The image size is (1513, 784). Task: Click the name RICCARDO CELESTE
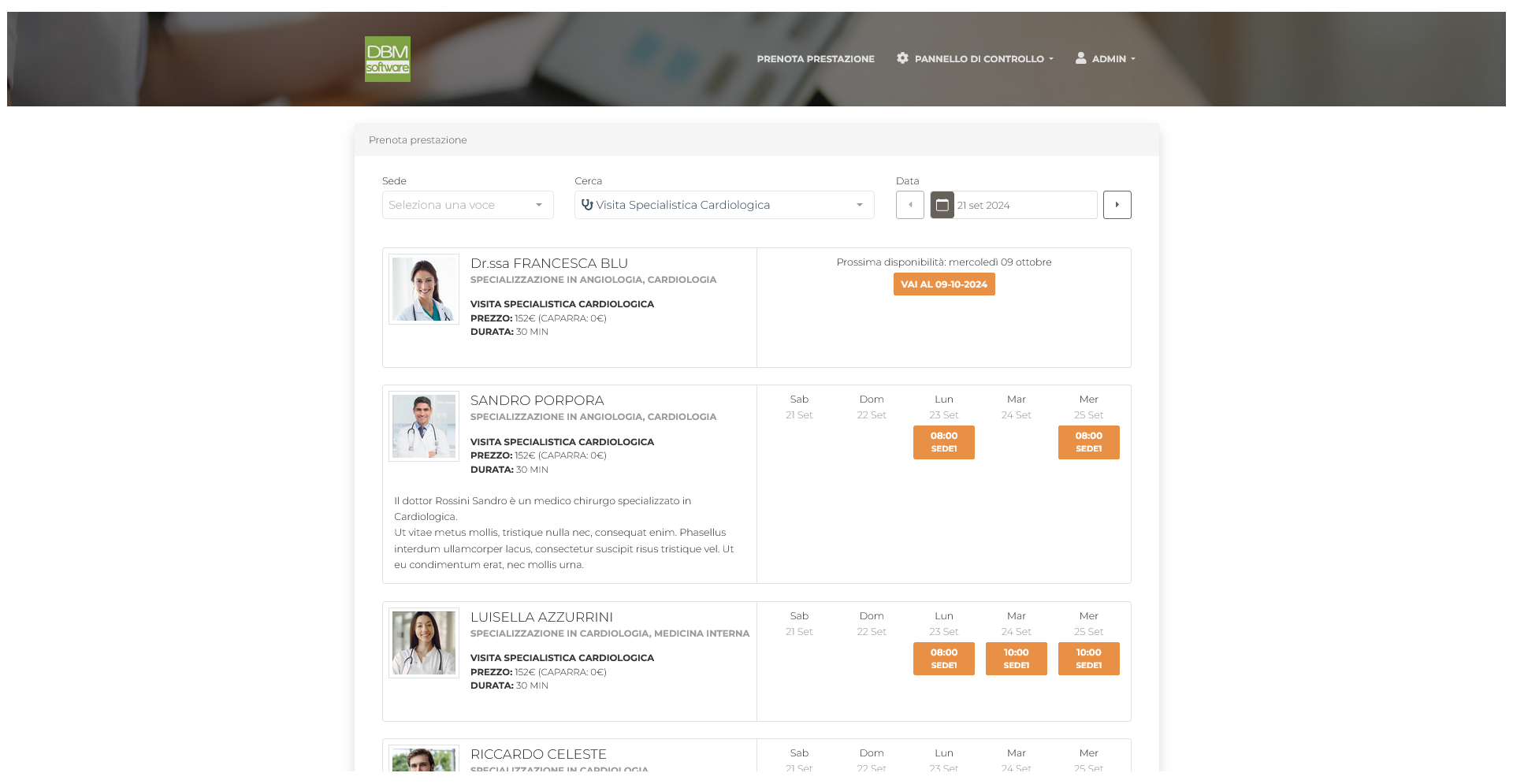[538, 754]
